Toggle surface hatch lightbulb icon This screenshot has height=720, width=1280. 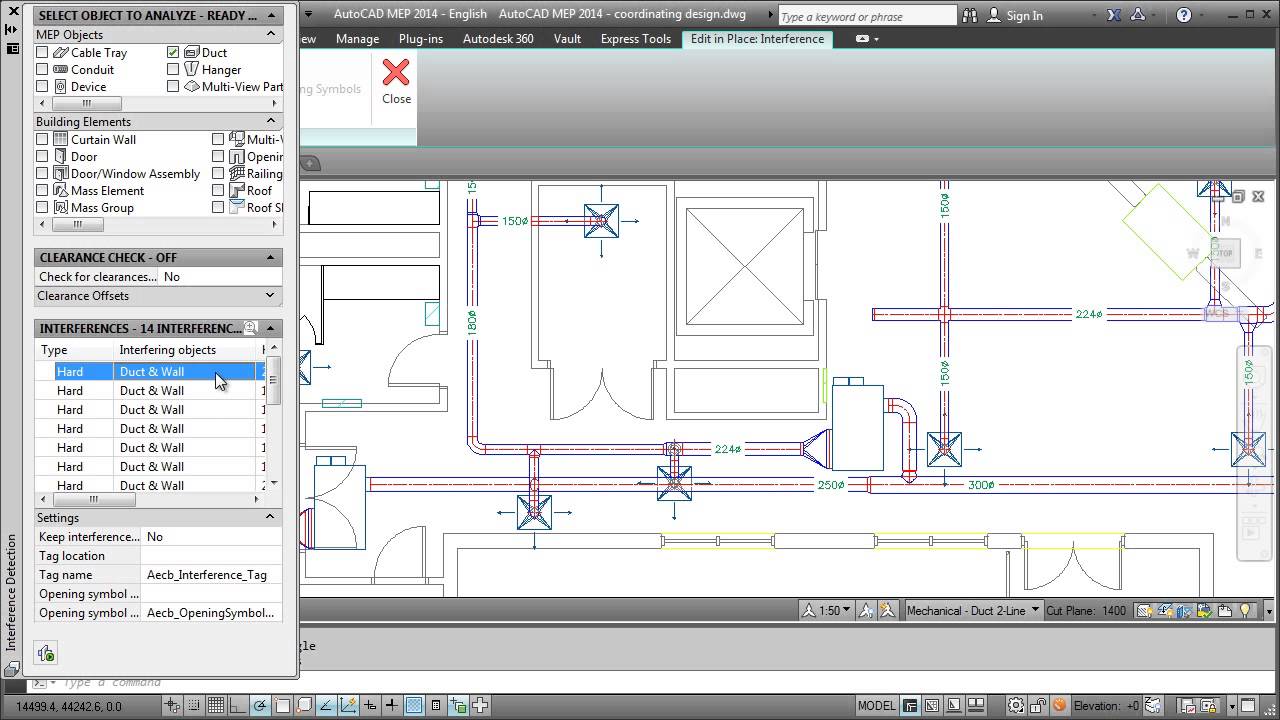pos(1144,610)
